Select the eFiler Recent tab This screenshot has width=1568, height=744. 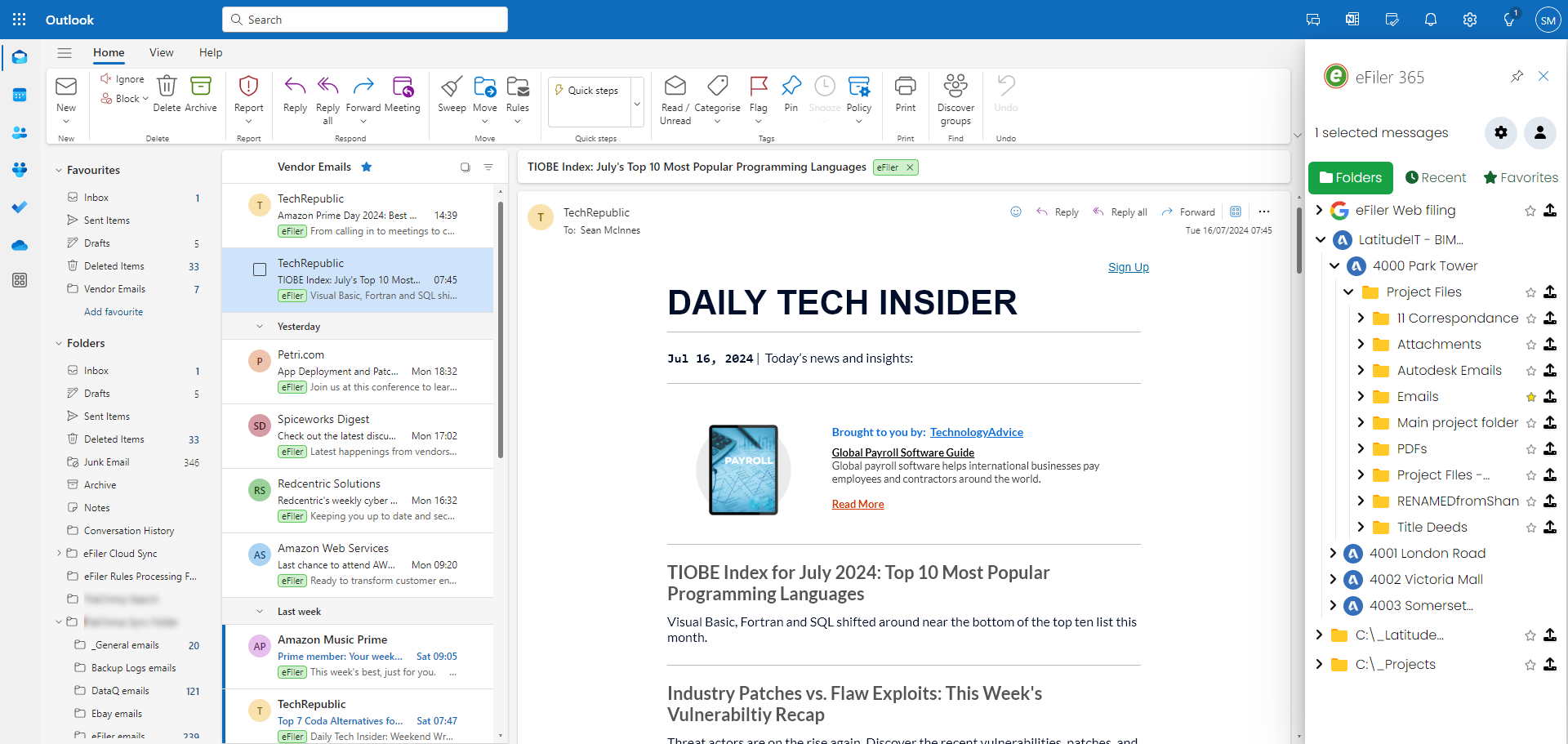click(1436, 178)
